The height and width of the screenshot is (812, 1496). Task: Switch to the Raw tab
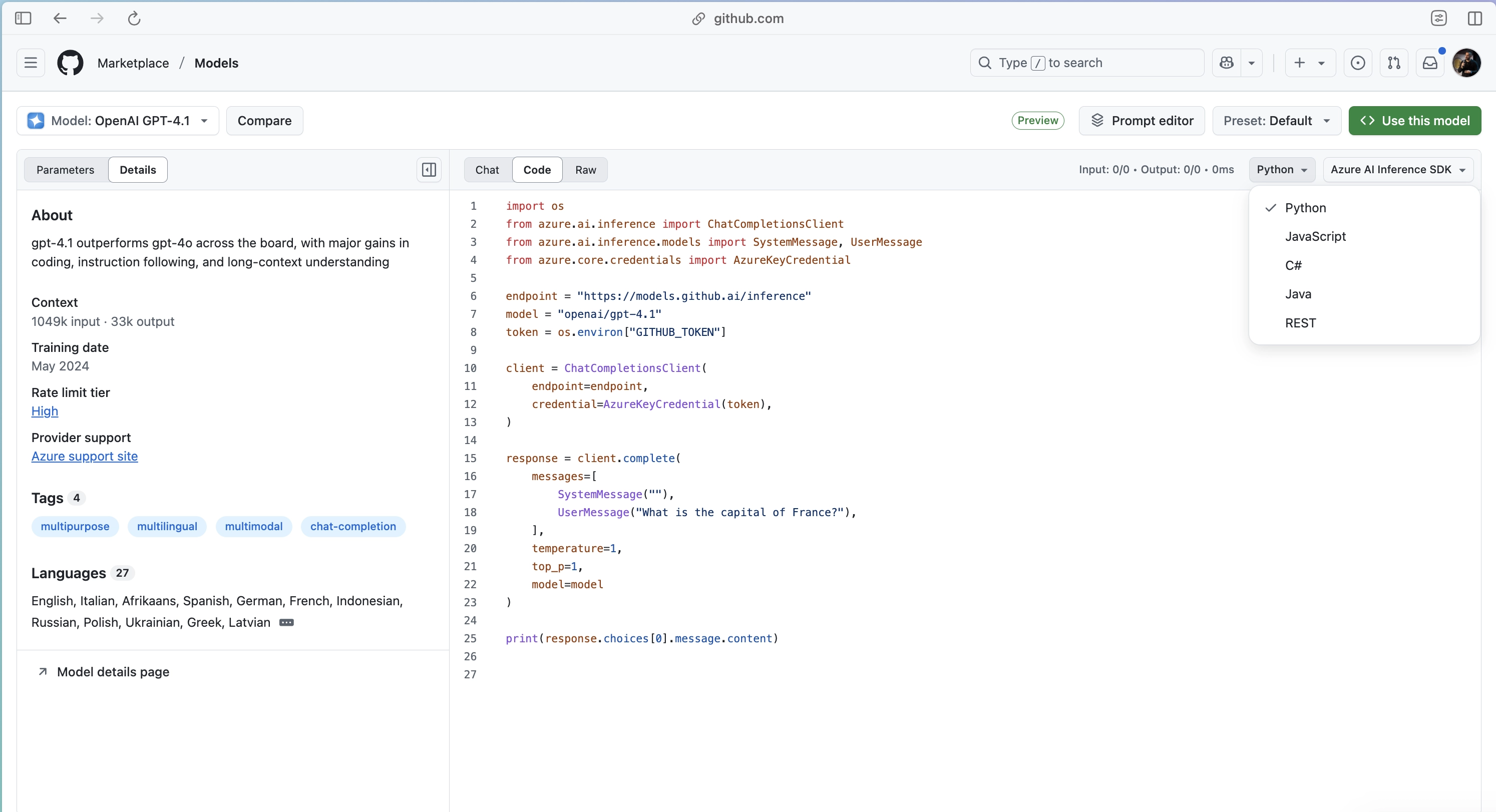pyautogui.click(x=585, y=170)
